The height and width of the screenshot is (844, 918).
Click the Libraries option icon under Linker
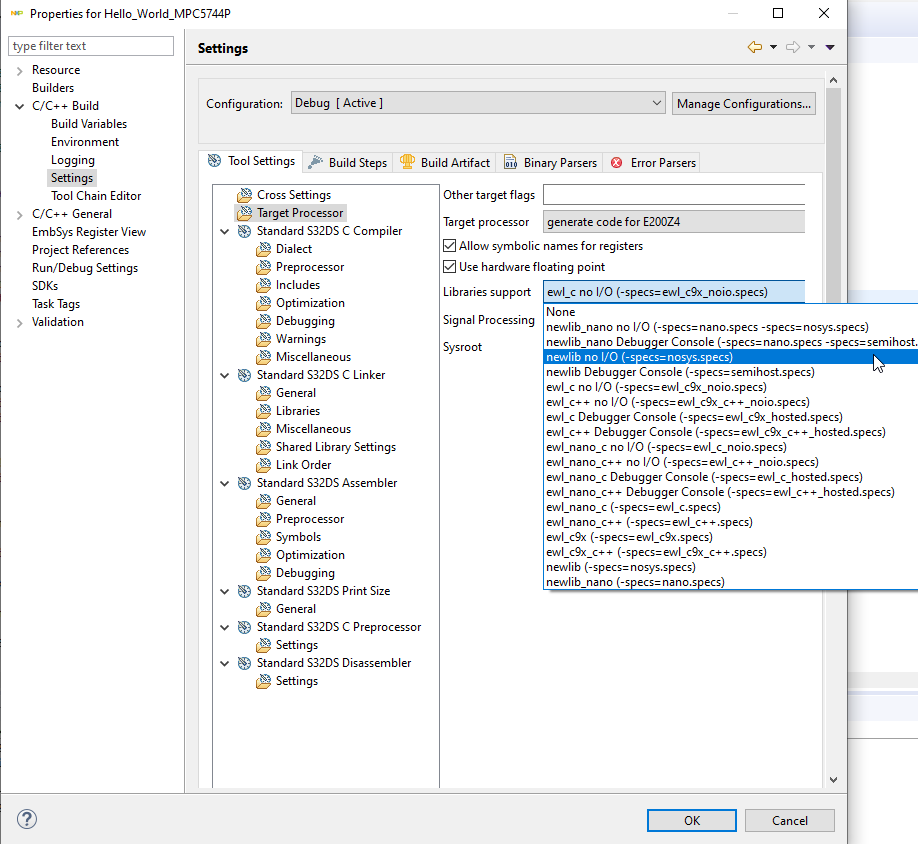pyautogui.click(x=263, y=411)
